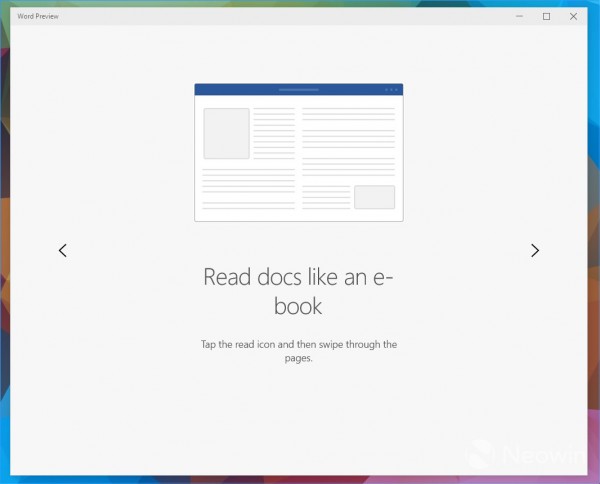The width and height of the screenshot is (600, 484).
Task: Maximize the Word Preview window
Action: click(546, 16)
